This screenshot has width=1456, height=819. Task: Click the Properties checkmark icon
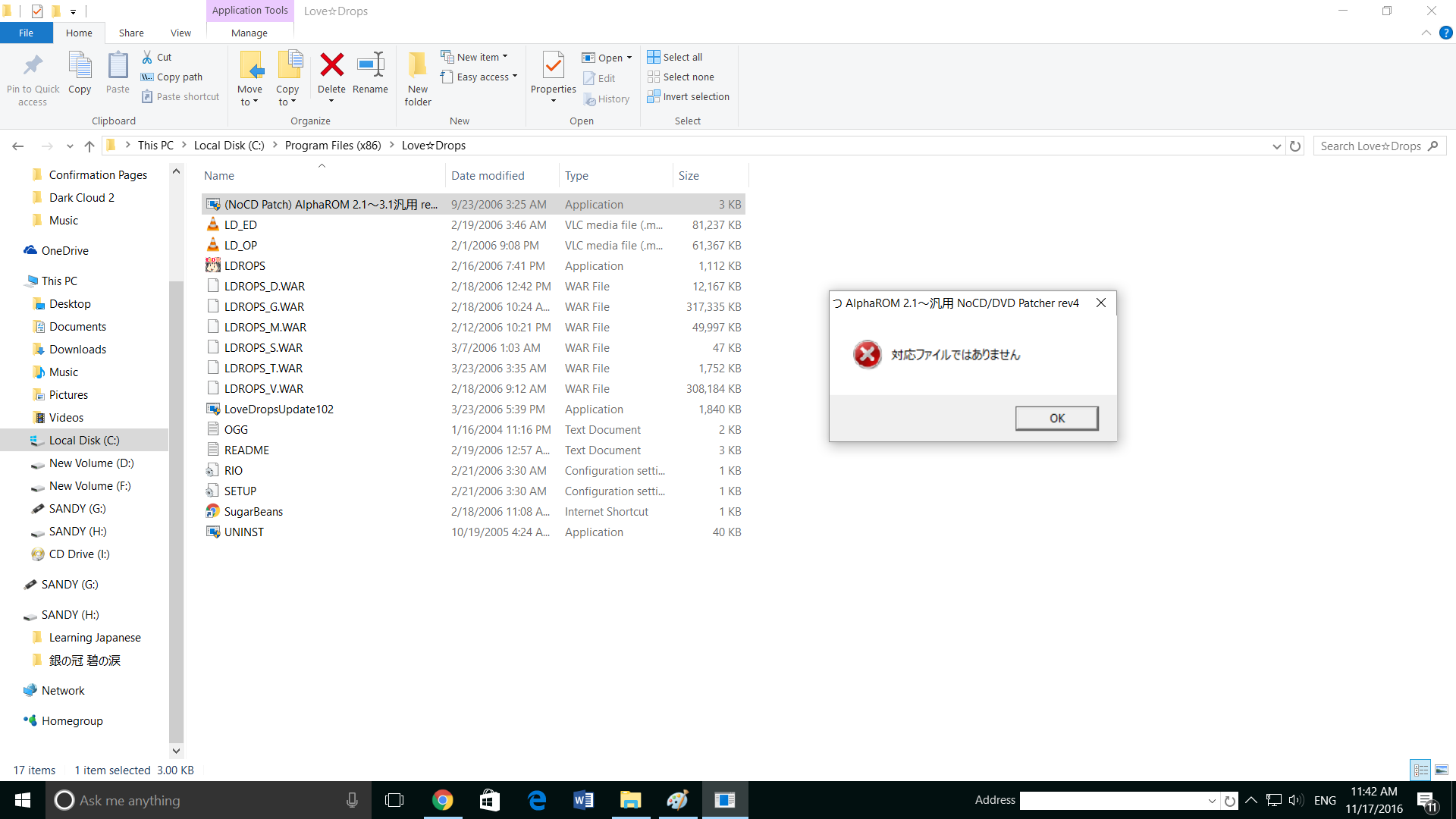(554, 65)
